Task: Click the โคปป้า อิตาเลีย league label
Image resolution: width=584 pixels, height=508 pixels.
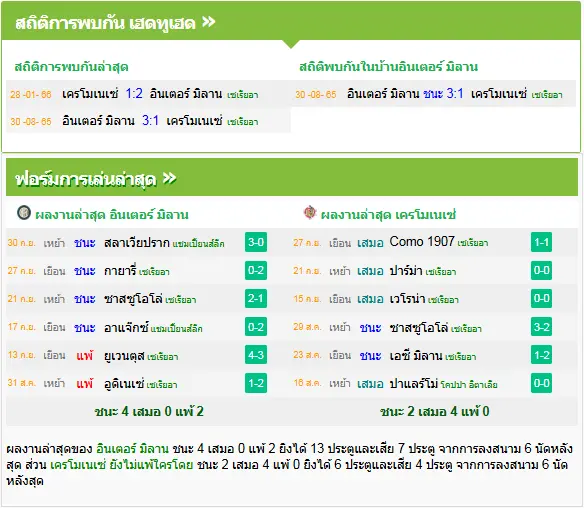Action: [x=469, y=385]
